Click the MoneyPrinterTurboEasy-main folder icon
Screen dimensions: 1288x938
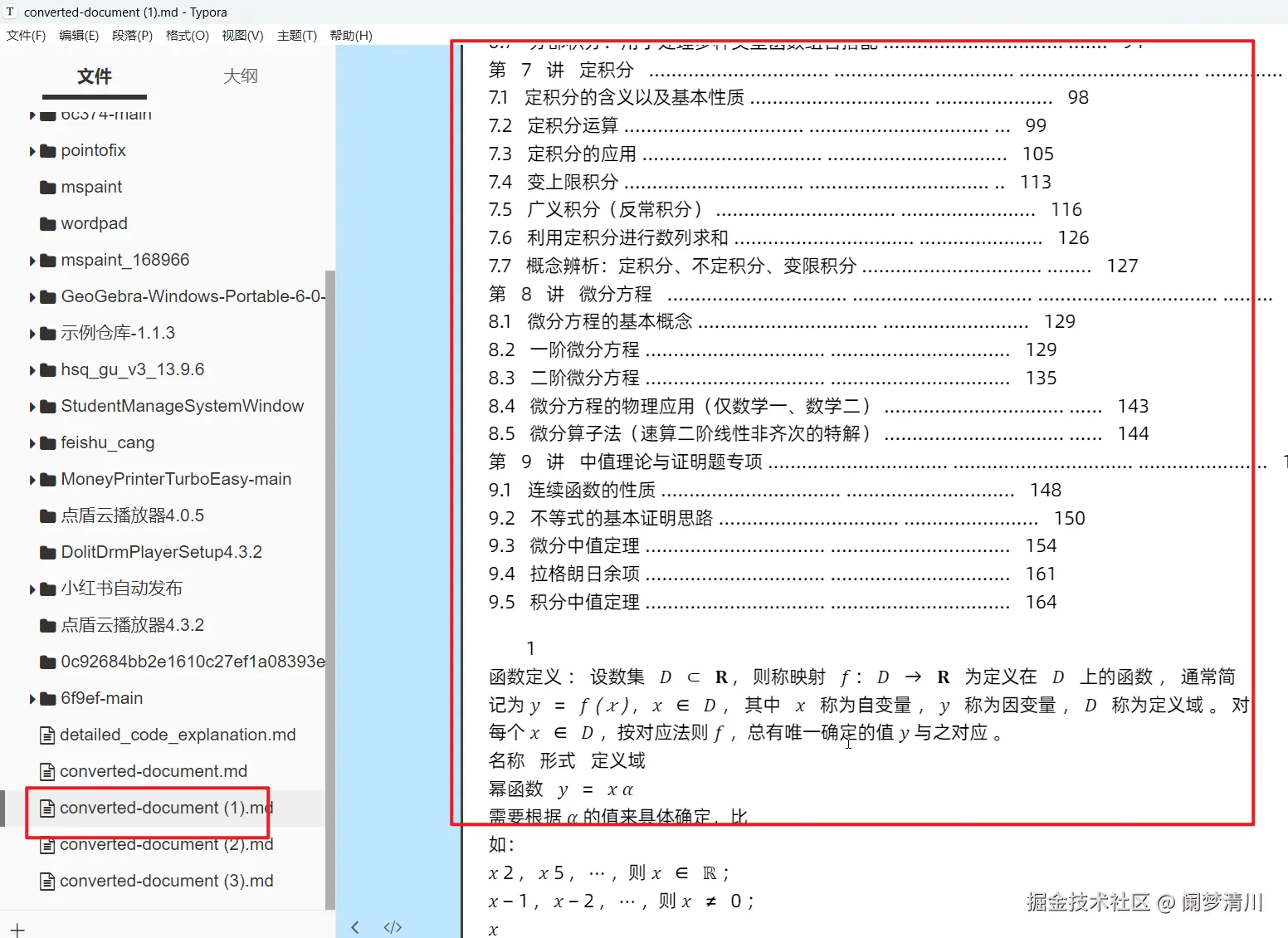(48, 480)
